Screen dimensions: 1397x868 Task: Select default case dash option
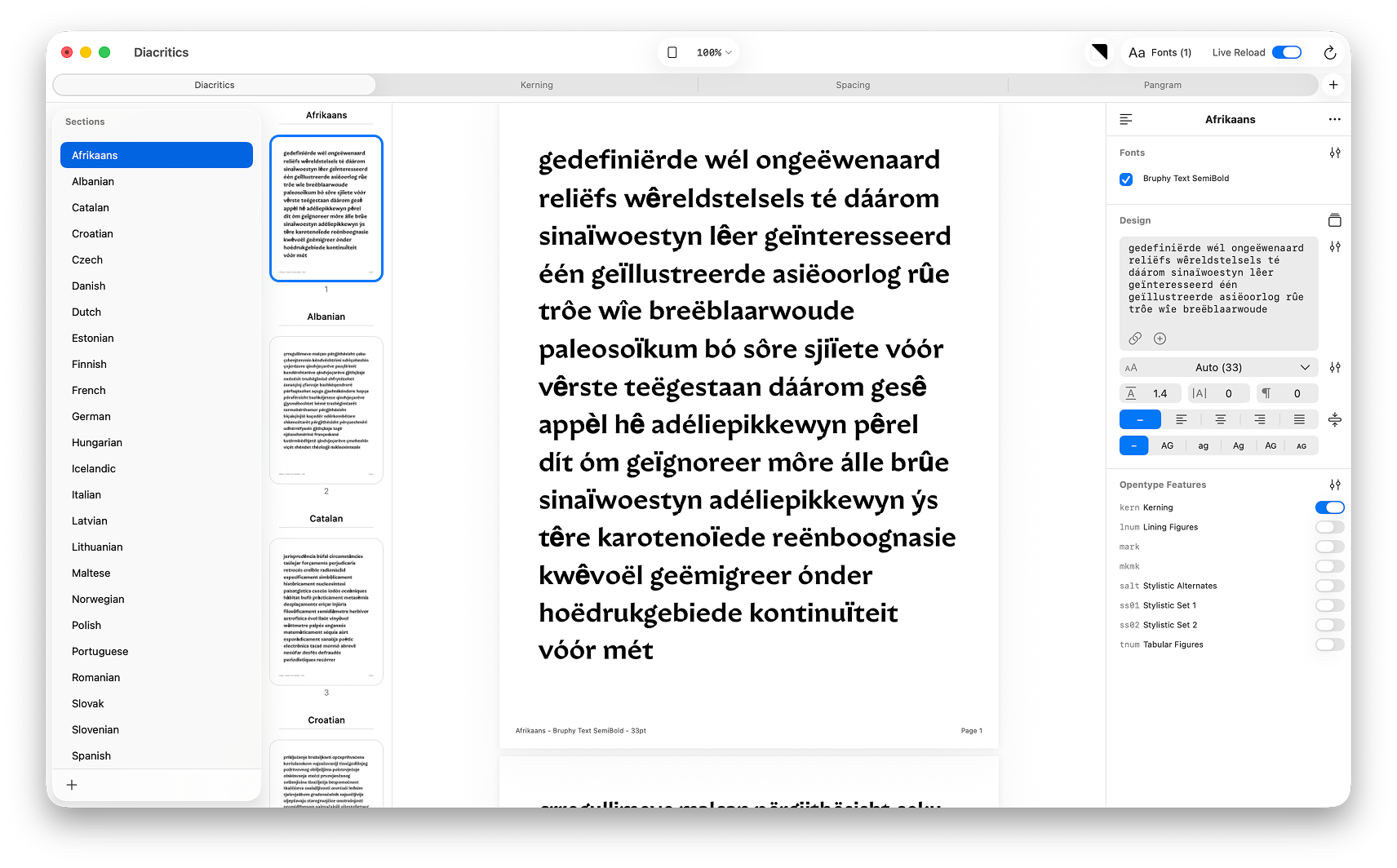point(1134,445)
